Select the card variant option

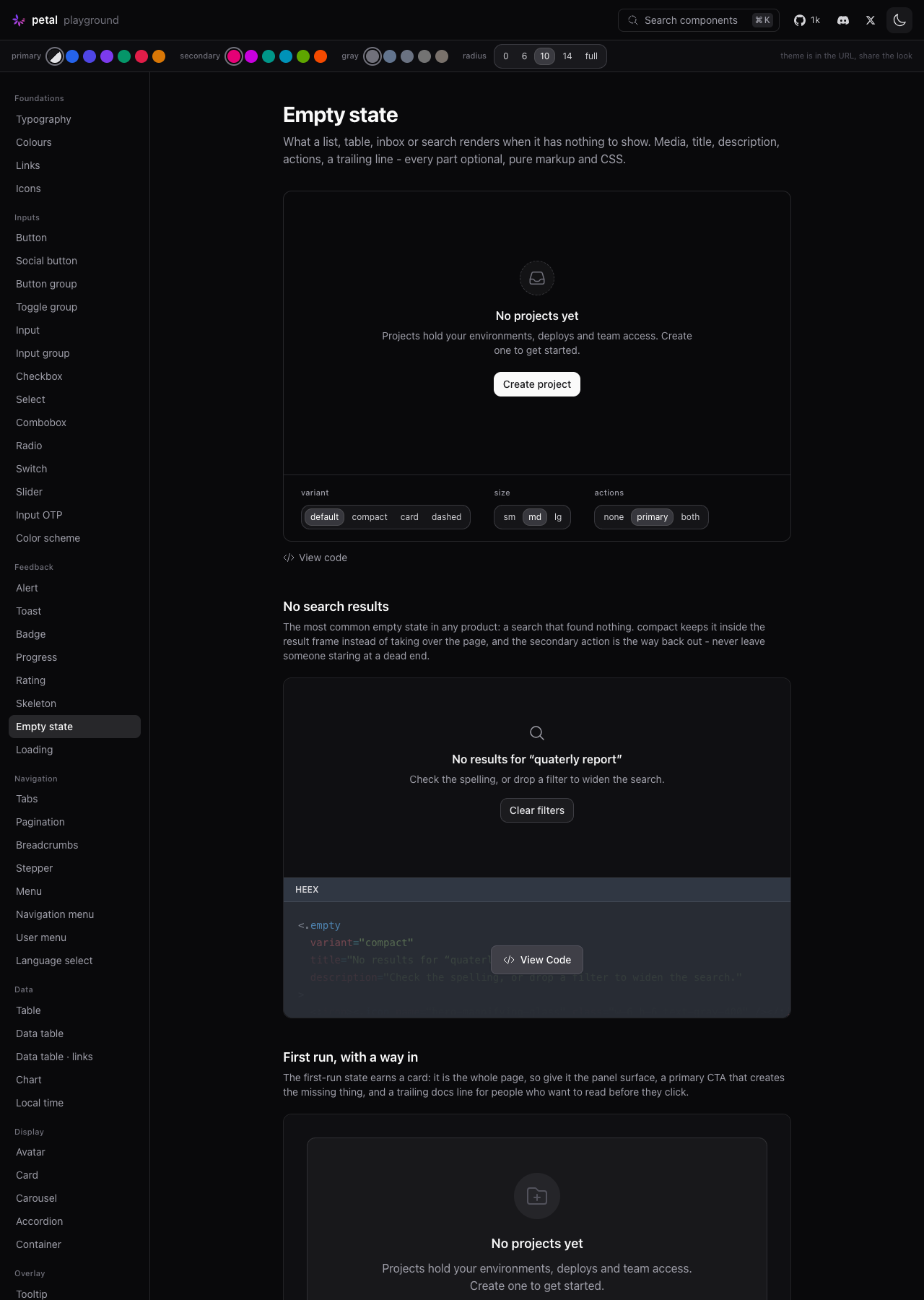tap(409, 517)
